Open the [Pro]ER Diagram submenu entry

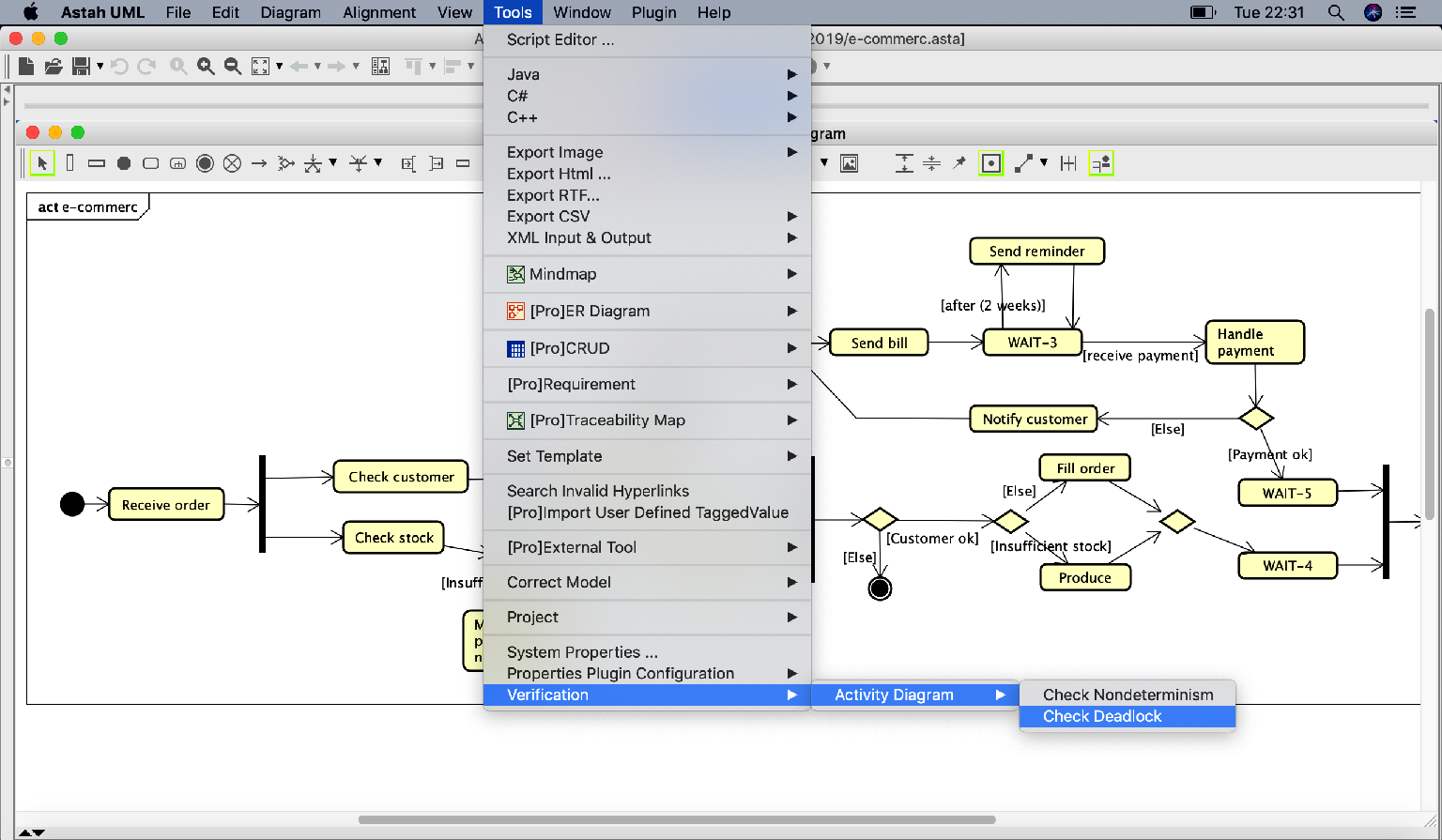pos(647,311)
